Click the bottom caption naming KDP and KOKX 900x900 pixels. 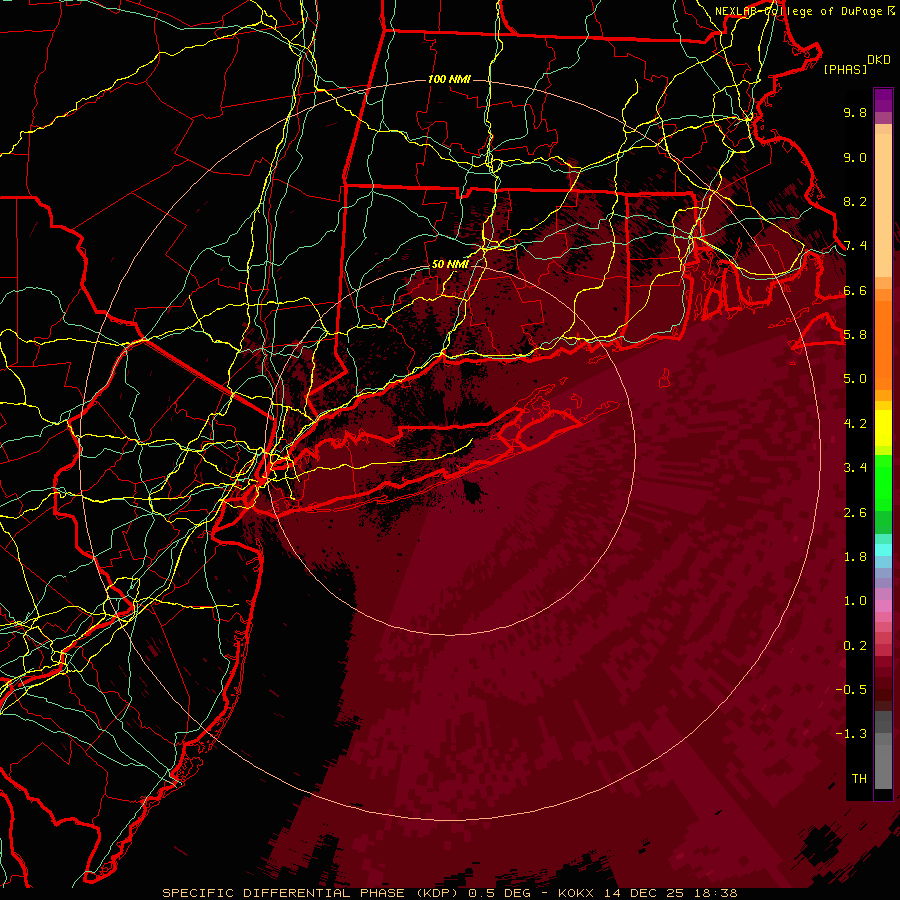[x=449, y=893]
